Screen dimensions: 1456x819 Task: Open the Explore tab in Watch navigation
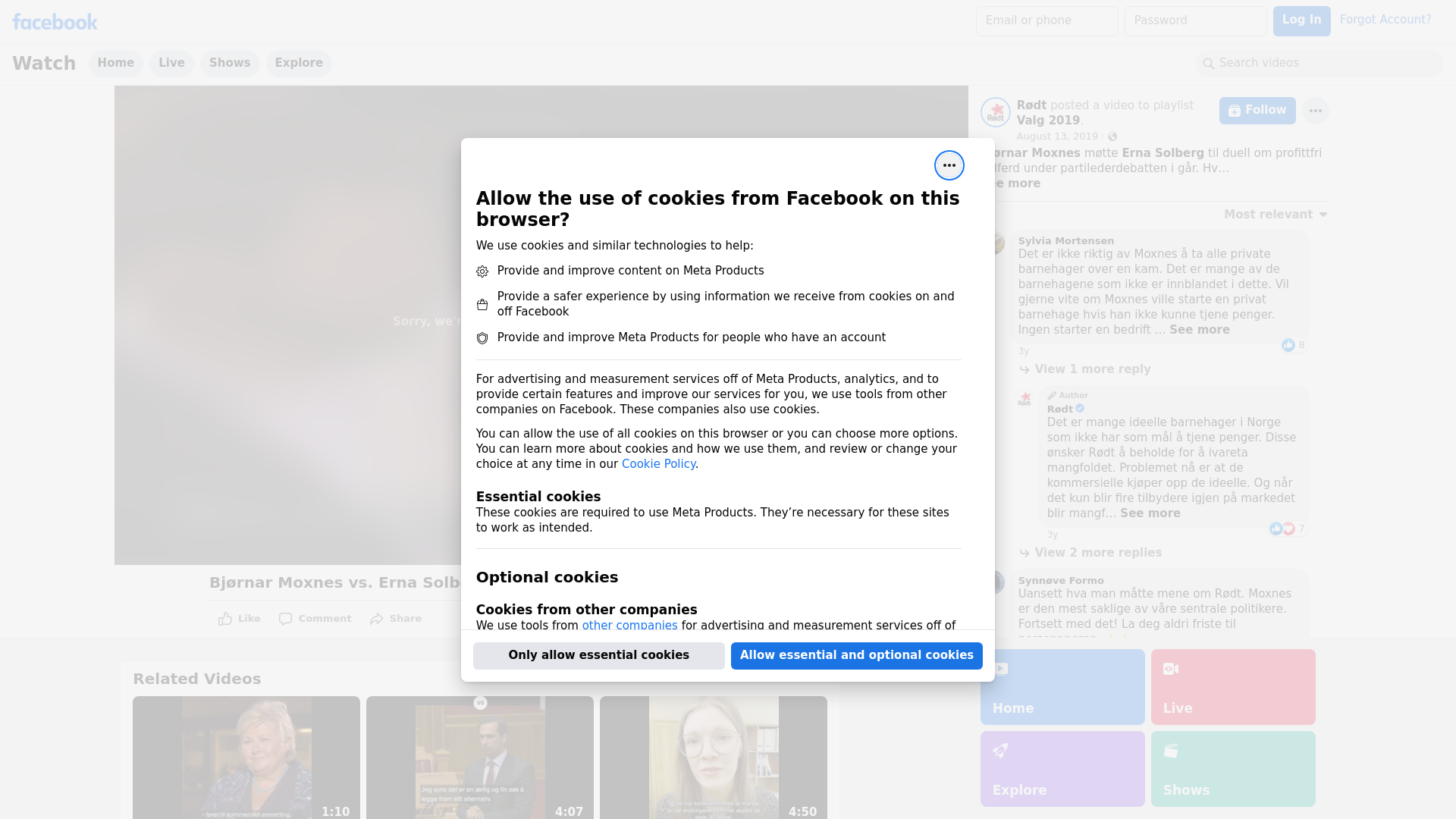click(x=299, y=63)
